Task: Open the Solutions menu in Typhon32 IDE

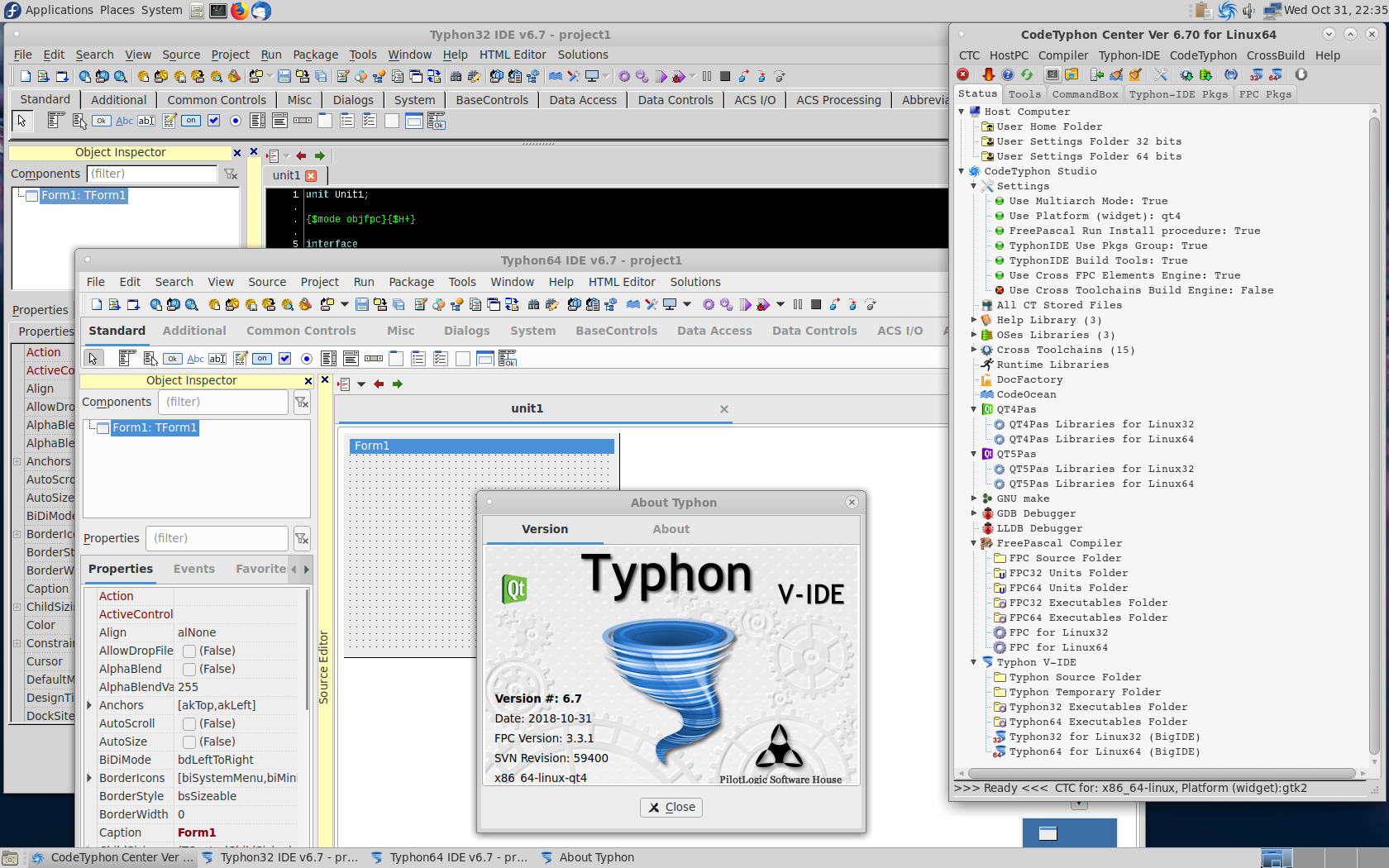Action: (583, 55)
